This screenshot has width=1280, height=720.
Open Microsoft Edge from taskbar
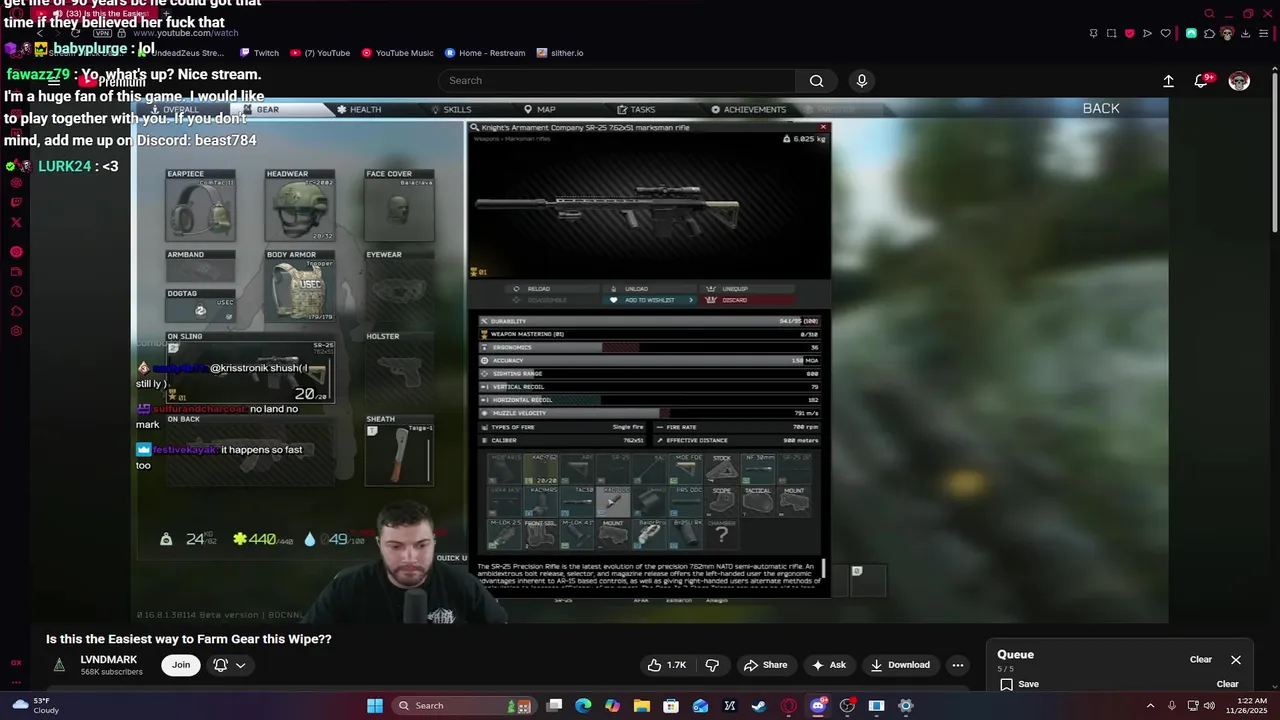pyautogui.click(x=583, y=706)
